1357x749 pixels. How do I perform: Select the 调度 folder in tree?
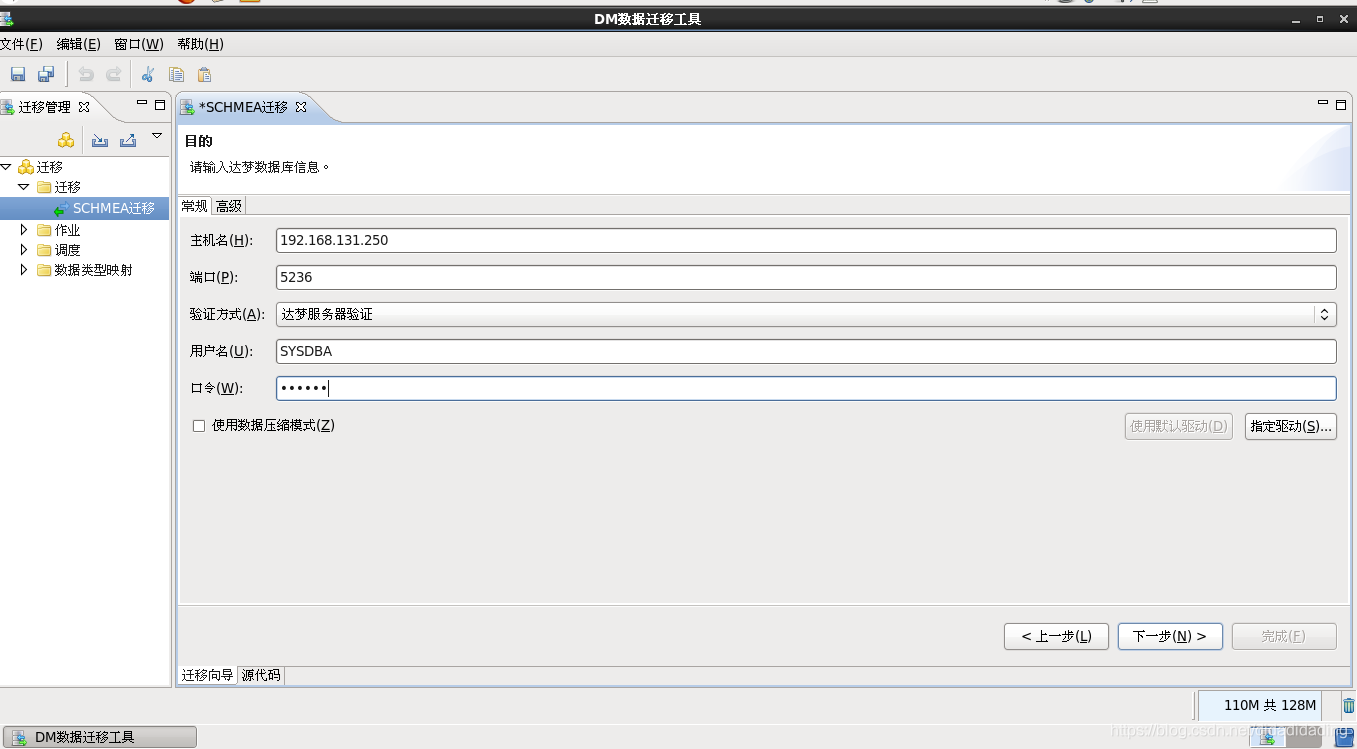coord(67,250)
